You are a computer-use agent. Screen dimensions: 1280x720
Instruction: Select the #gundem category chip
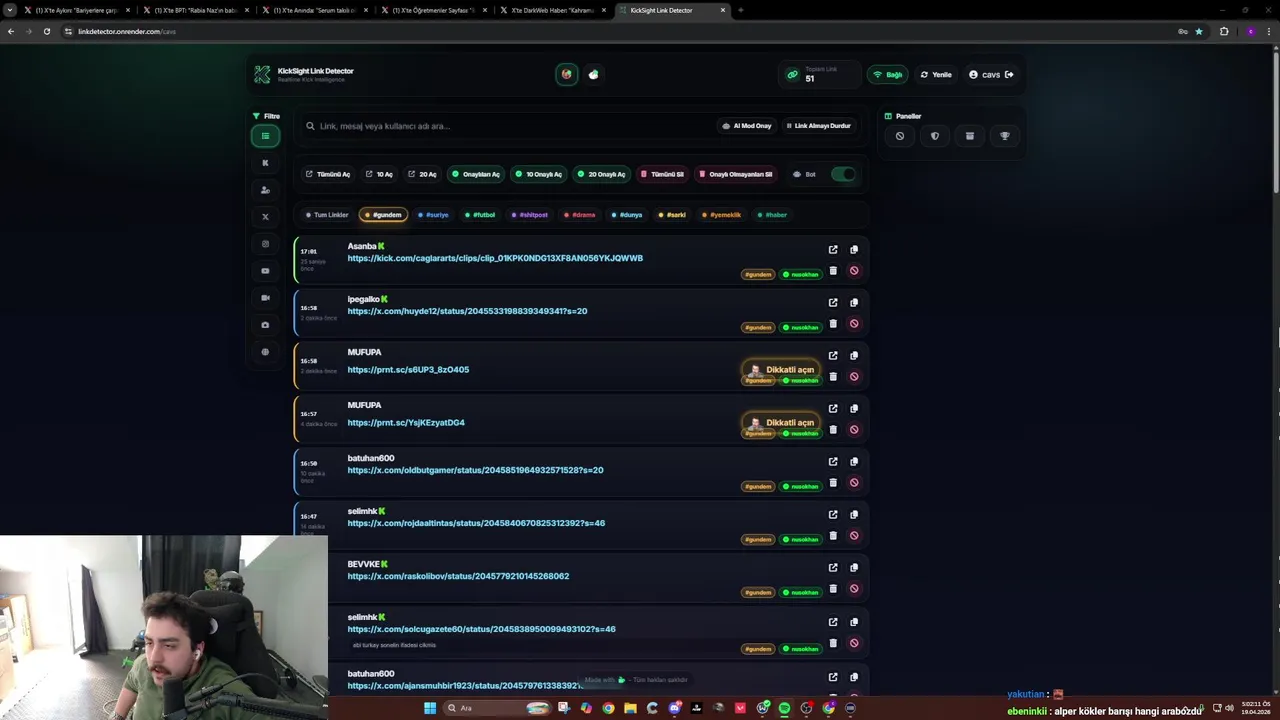(x=383, y=215)
